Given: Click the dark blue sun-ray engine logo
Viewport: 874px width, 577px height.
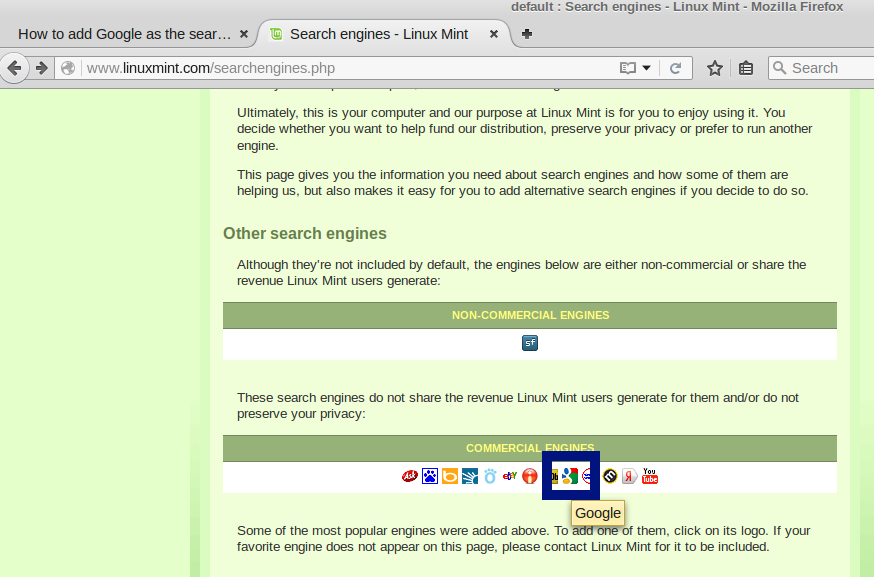Looking at the screenshot, I should point(470,476).
